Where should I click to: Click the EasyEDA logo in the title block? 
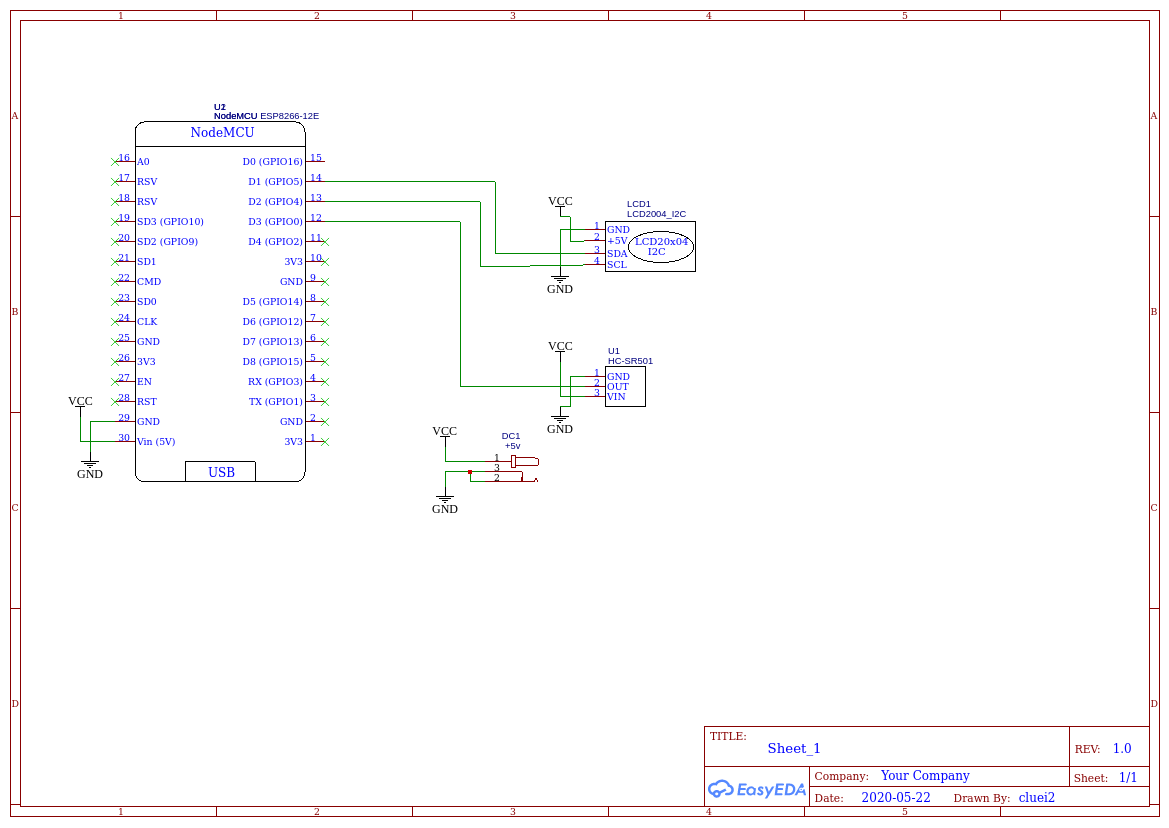757,789
